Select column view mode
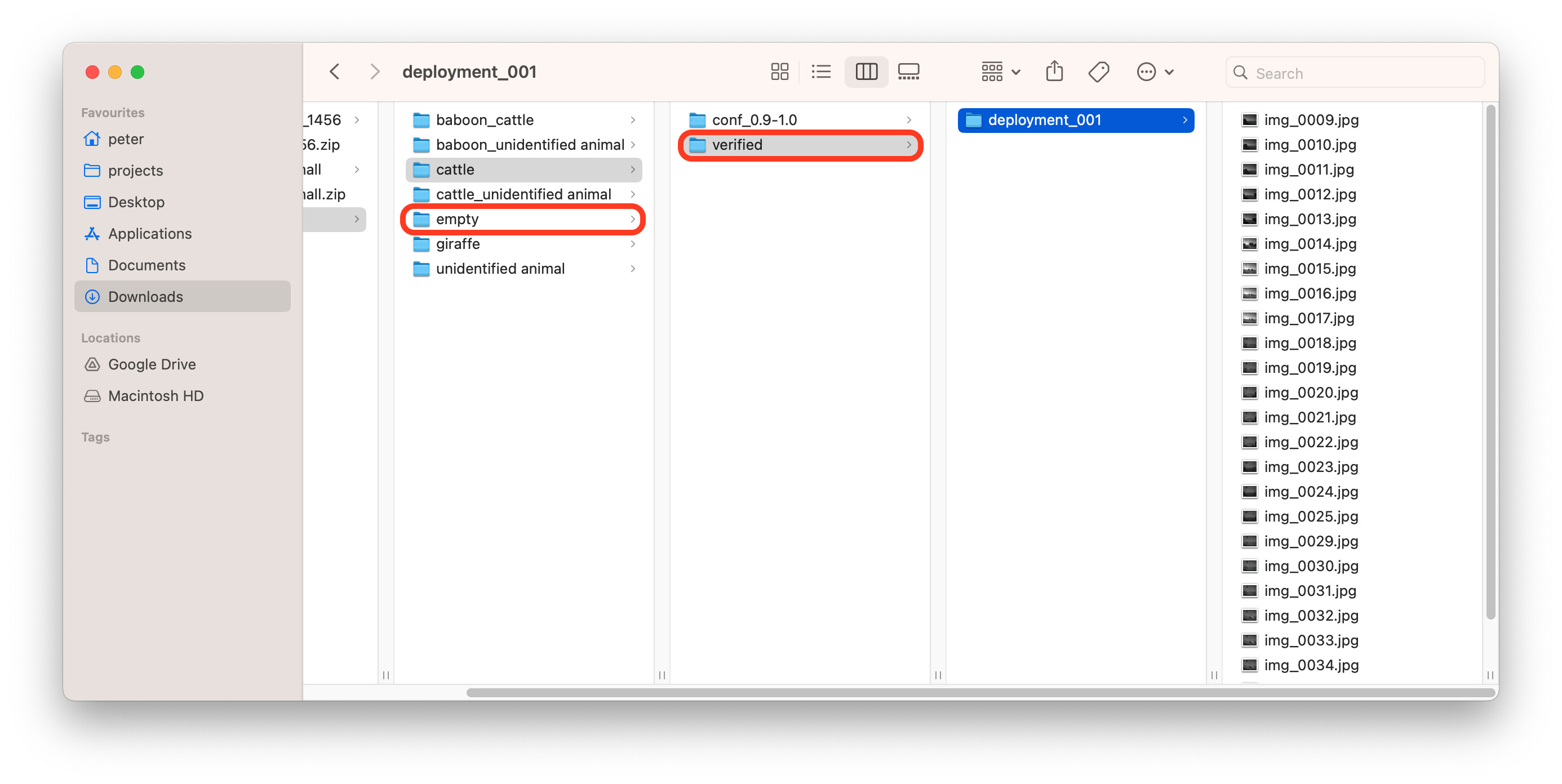Viewport: 1562px width, 784px height. 866,72
